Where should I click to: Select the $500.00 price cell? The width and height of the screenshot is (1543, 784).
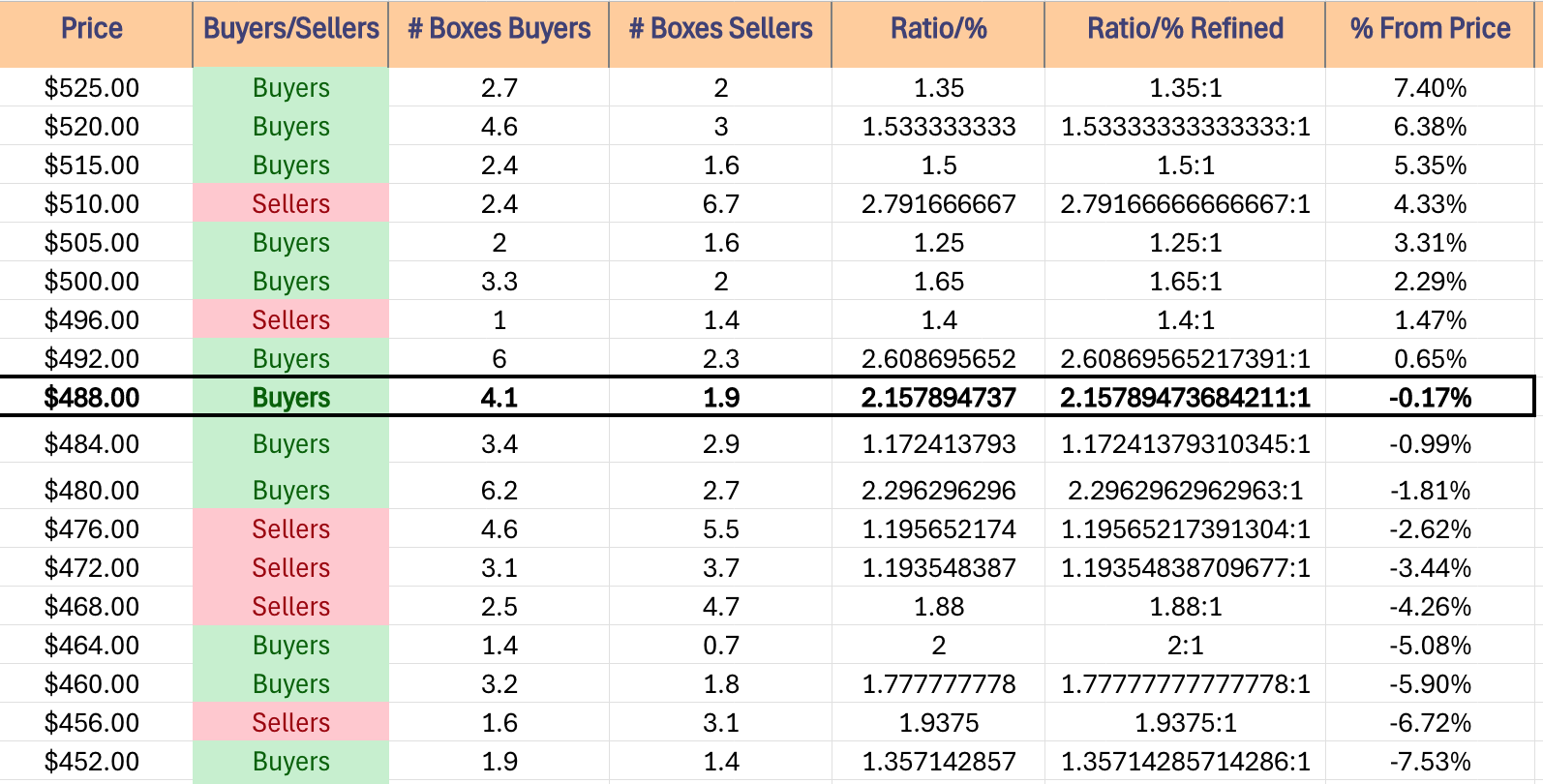tap(92, 282)
